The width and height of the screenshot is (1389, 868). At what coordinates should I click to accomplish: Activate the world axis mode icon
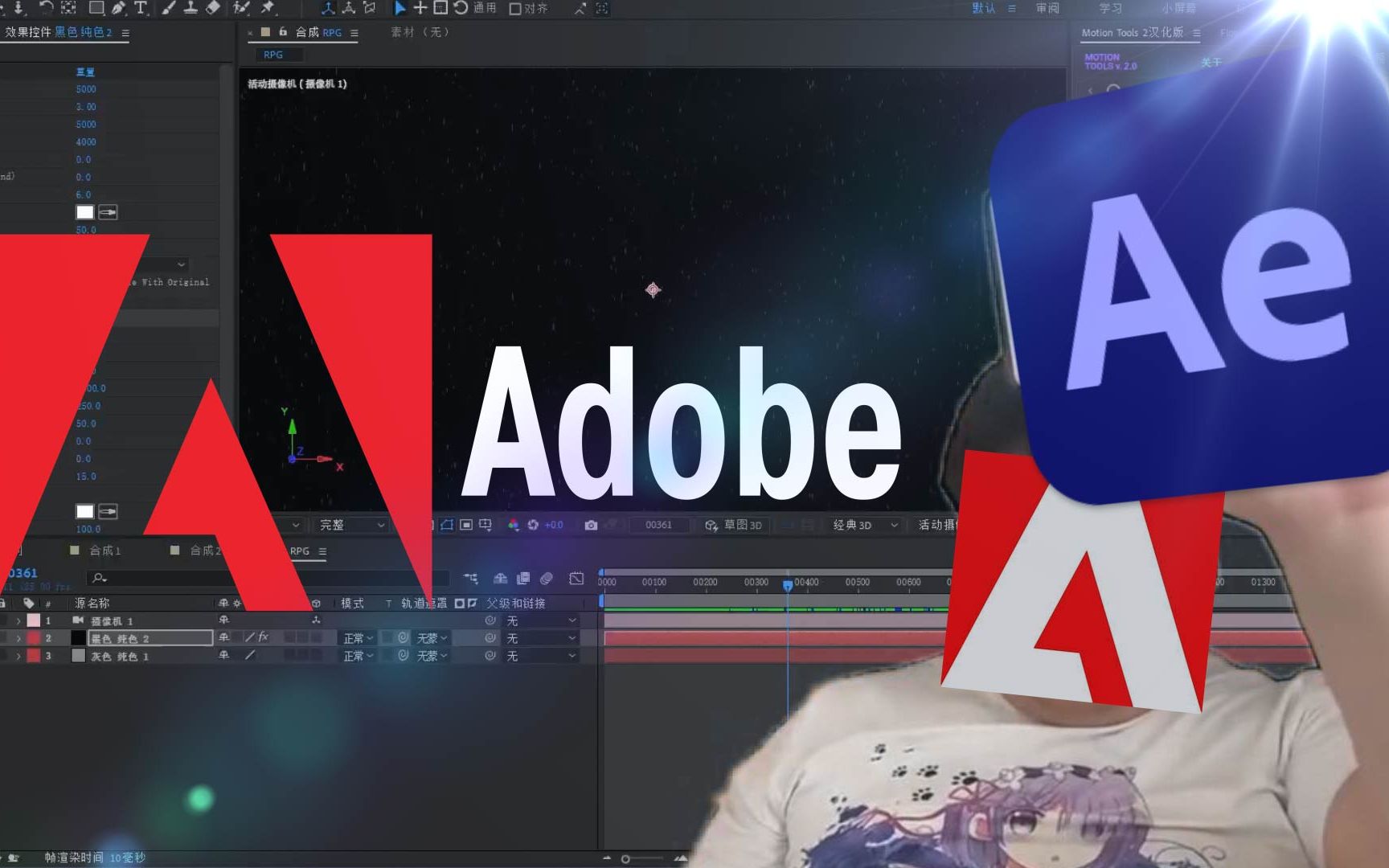pyautogui.click(x=349, y=8)
